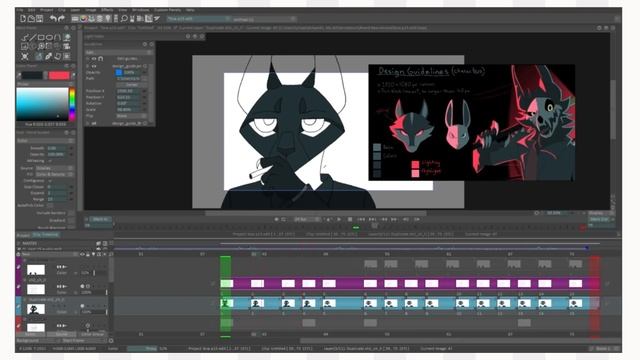Select the dark A color swatch
Image resolution: width=640 pixels, height=360 pixels.
coord(32,75)
